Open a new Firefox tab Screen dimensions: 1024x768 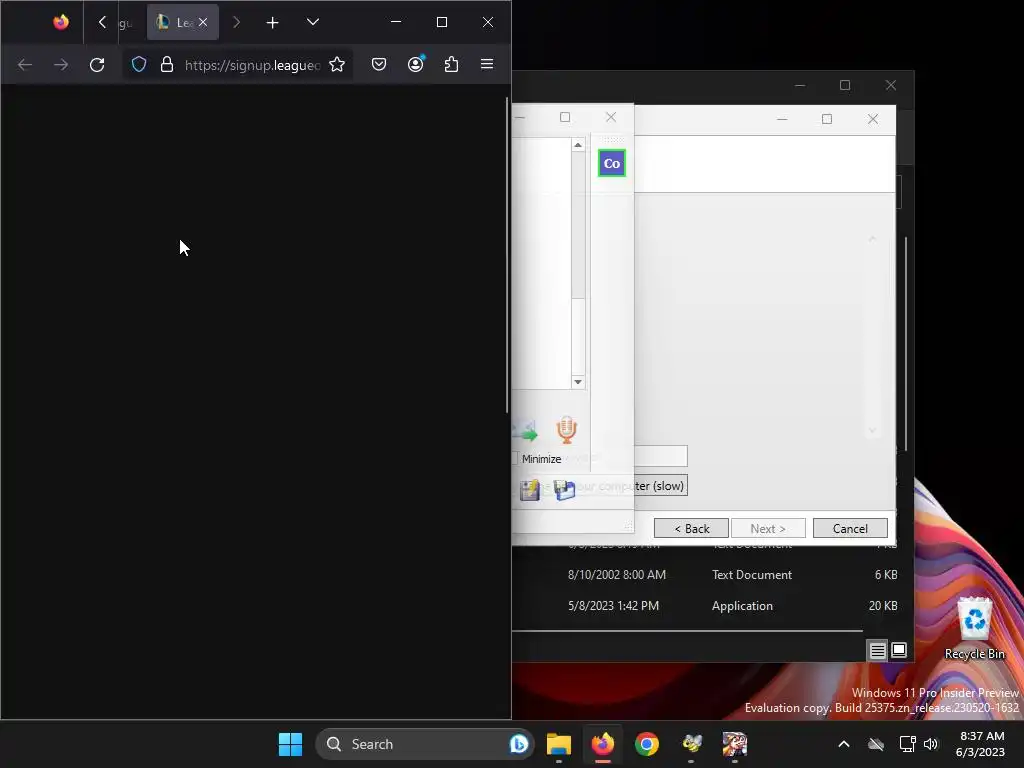272,23
